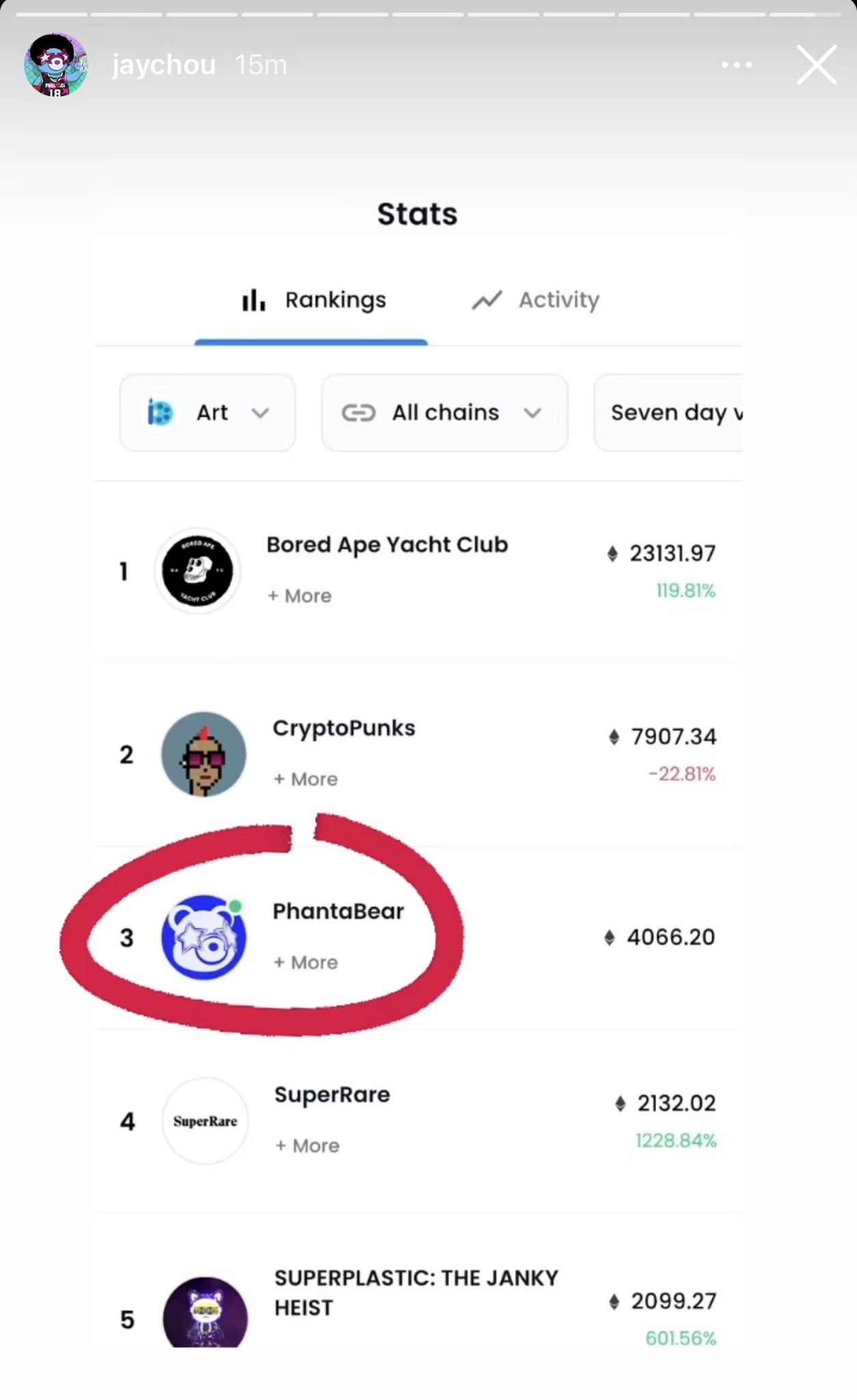Click the PhantaBear bear icon
This screenshot has height=1400, width=857.
click(x=204, y=937)
